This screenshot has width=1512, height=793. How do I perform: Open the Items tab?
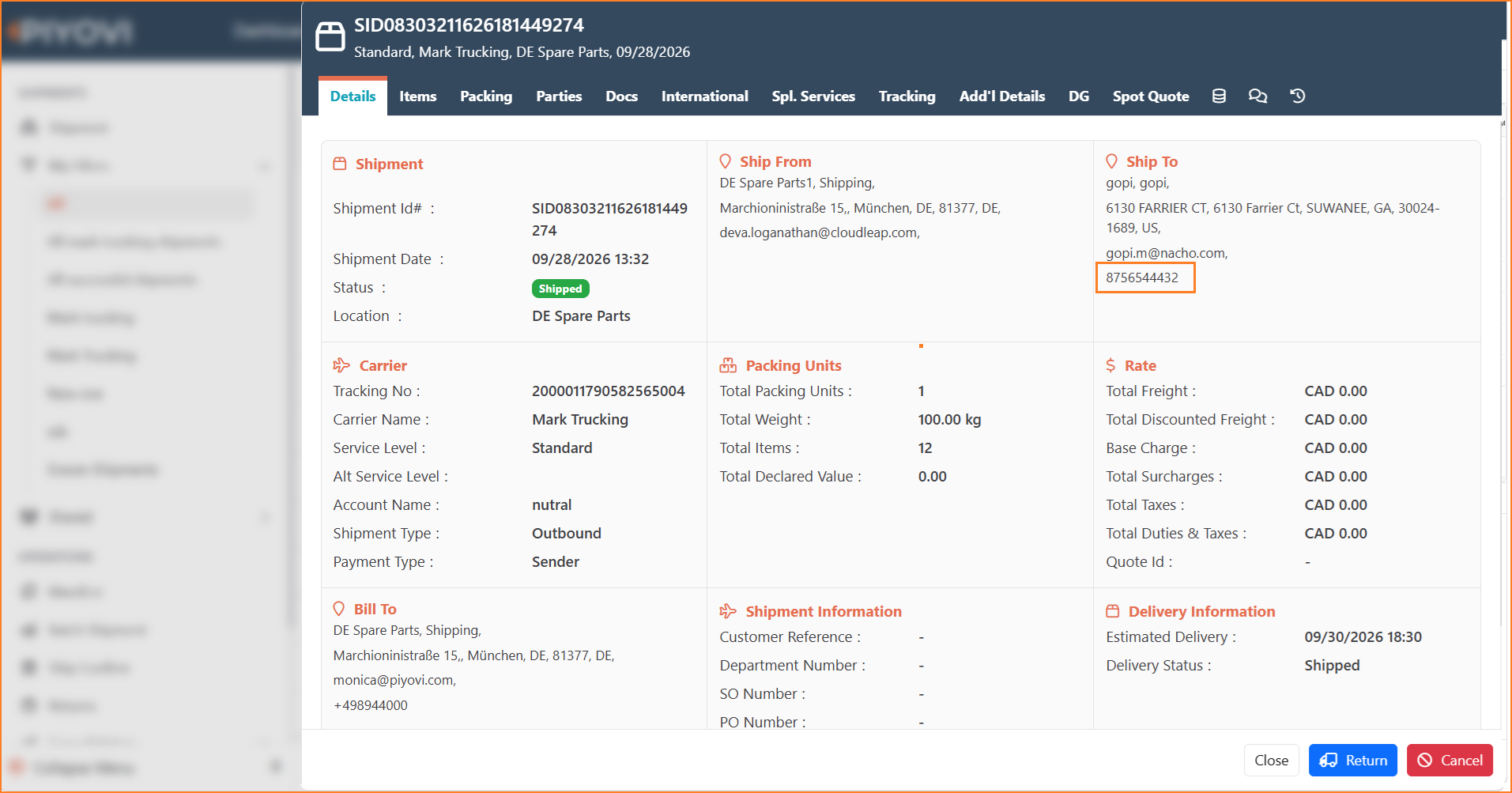click(418, 96)
